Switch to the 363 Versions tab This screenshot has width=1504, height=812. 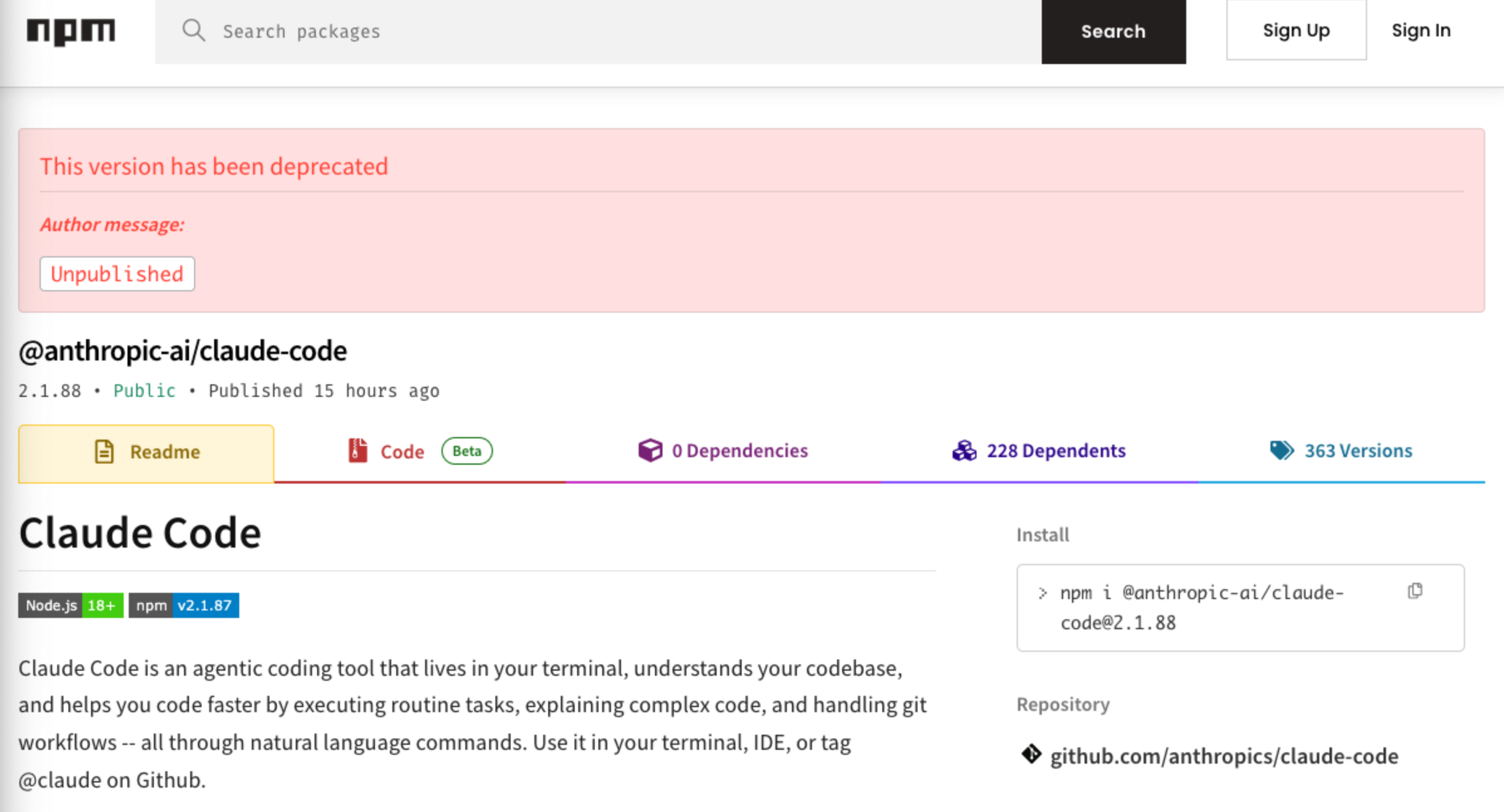click(x=1358, y=450)
